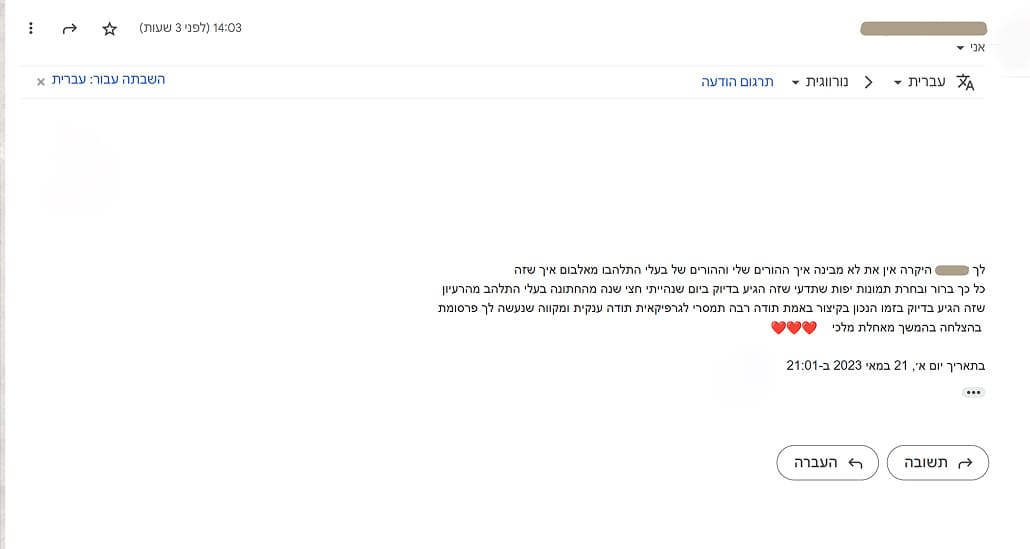
Task: Click השבתה עבור: עברית link
Action: [x=108, y=80]
